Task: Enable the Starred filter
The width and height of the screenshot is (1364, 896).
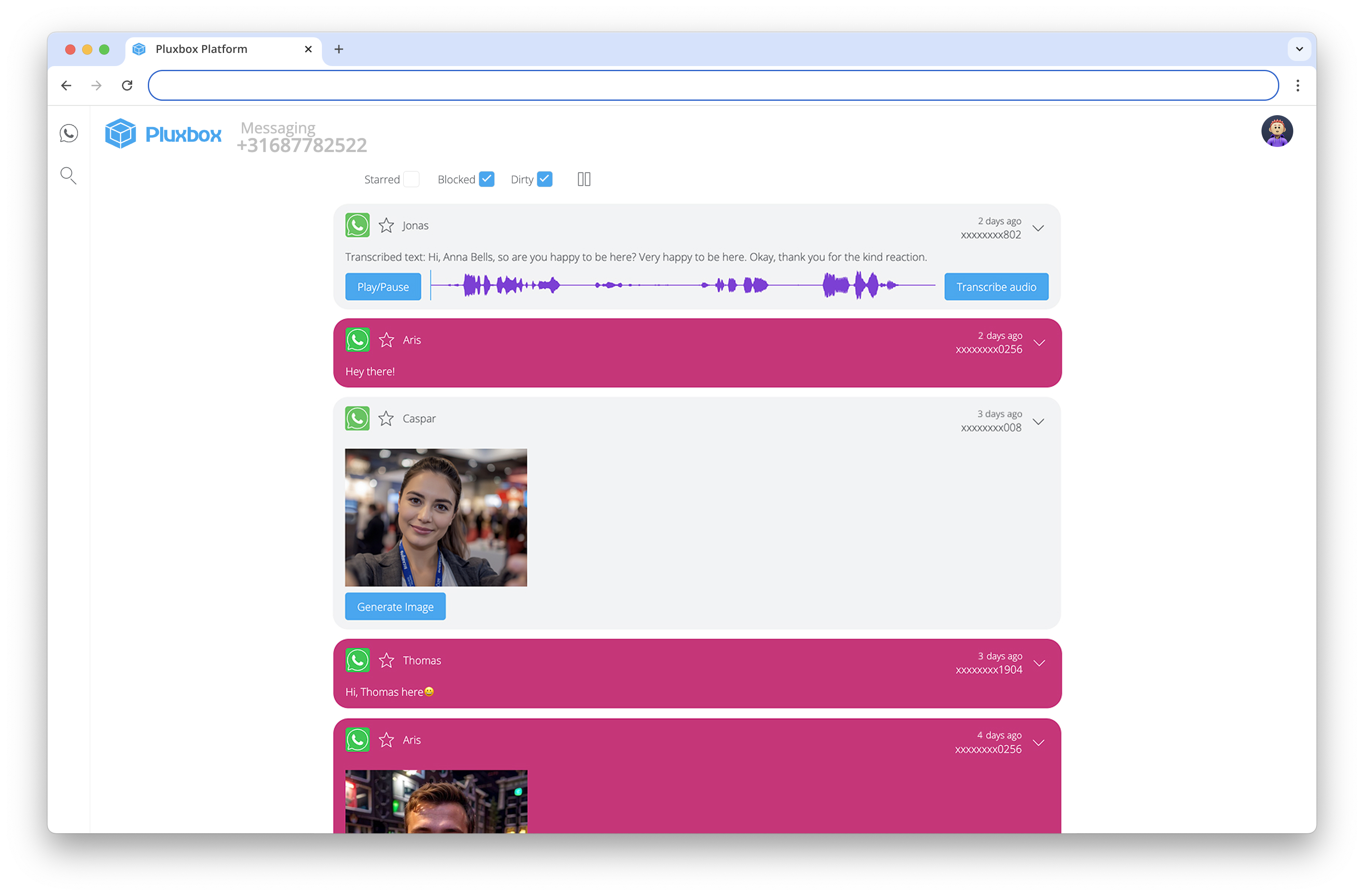Action: 412,179
